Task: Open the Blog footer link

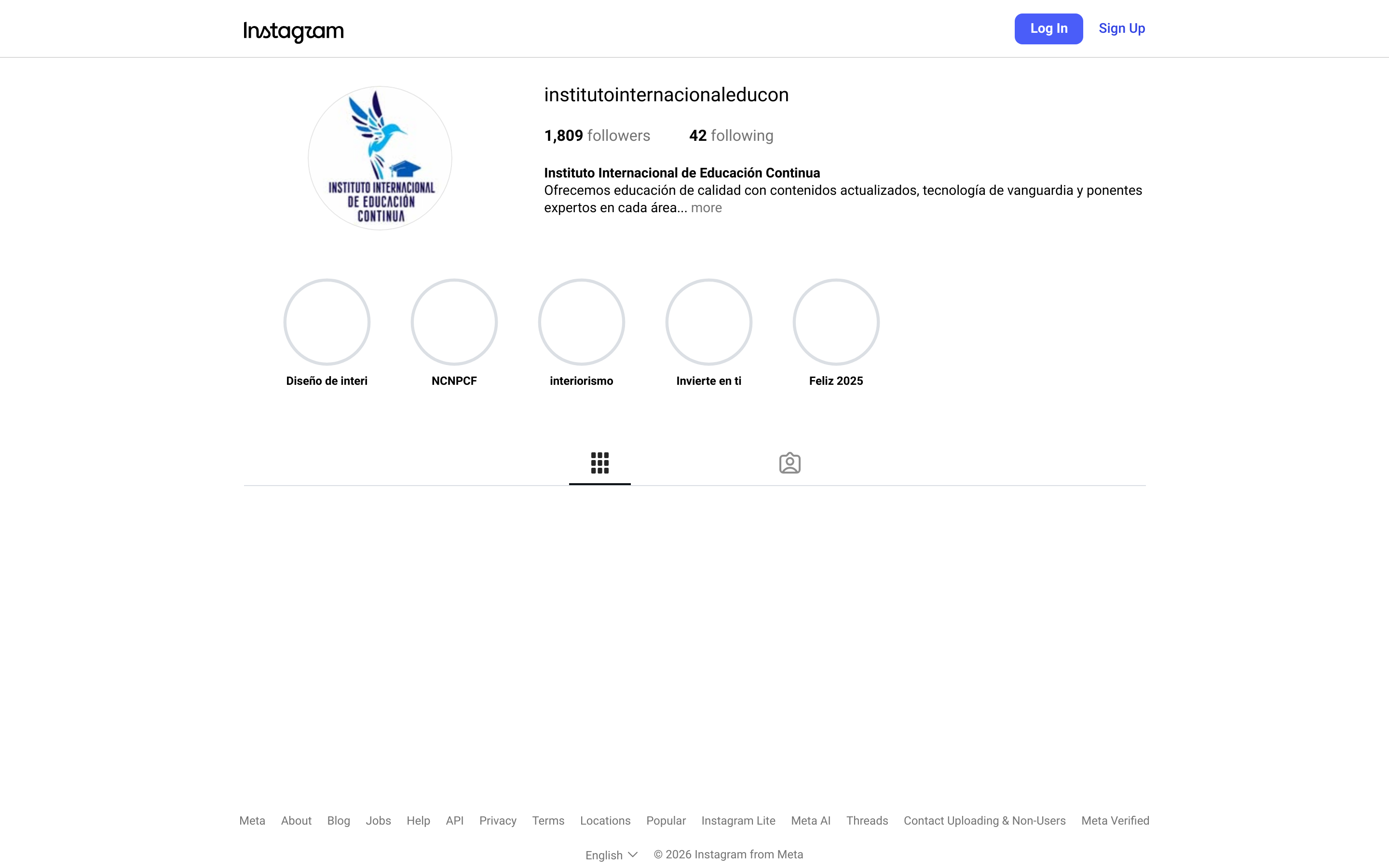Action: tap(339, 820)
